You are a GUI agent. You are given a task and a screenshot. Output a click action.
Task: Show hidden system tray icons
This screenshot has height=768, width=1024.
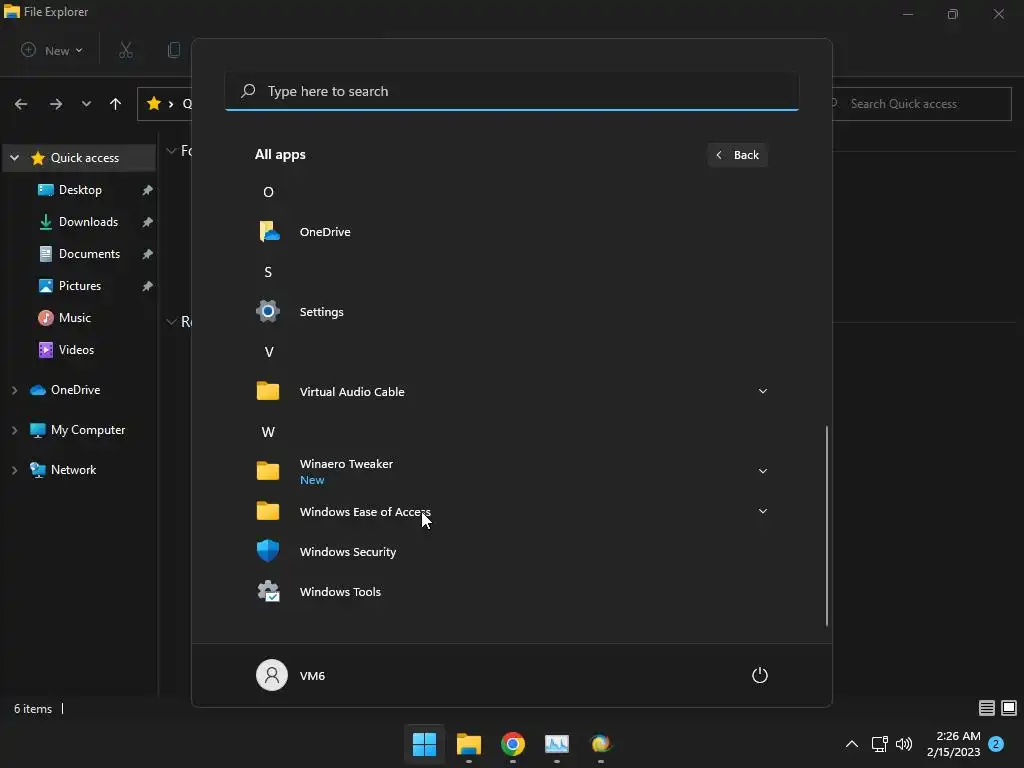(x=852, y=744)
